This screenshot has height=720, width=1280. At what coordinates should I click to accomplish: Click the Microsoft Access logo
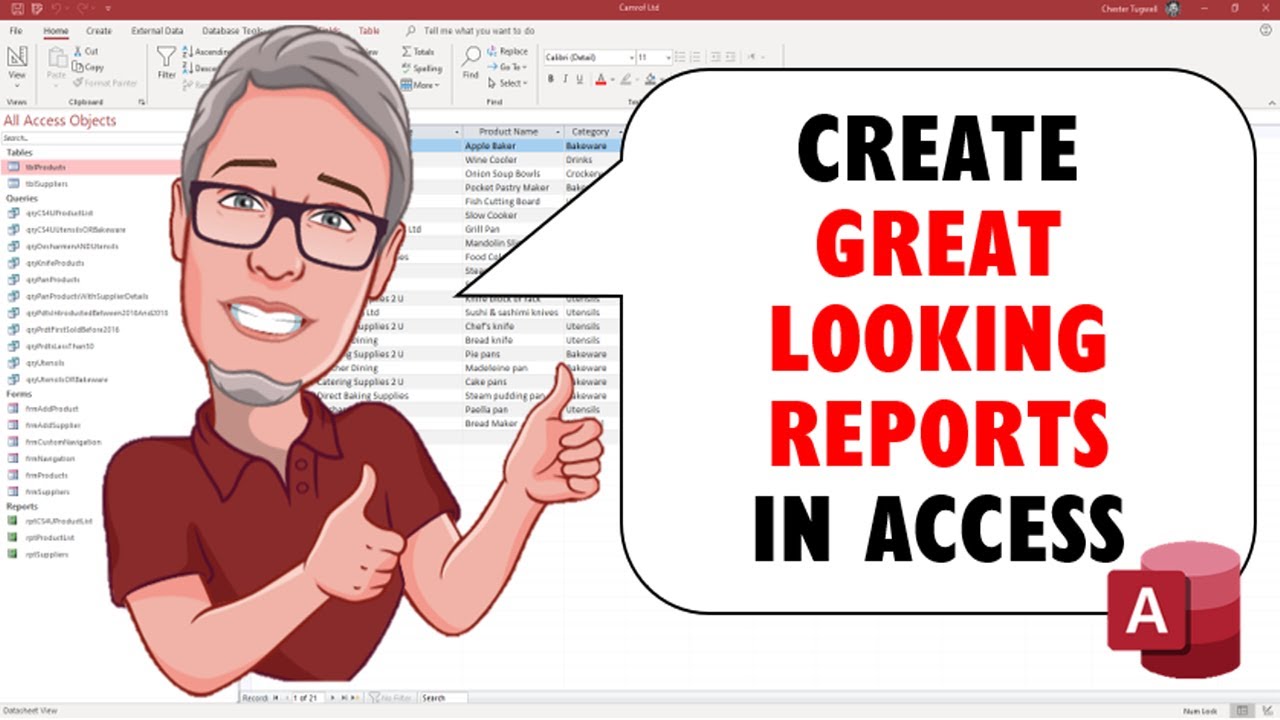pyautogui.click(x=1173, y=612)
